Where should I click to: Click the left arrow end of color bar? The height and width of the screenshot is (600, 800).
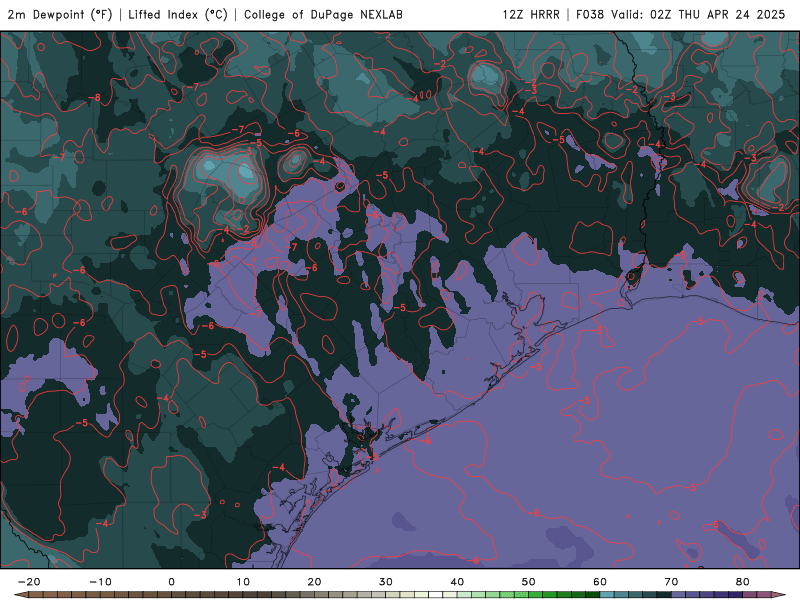pos(20,595)
